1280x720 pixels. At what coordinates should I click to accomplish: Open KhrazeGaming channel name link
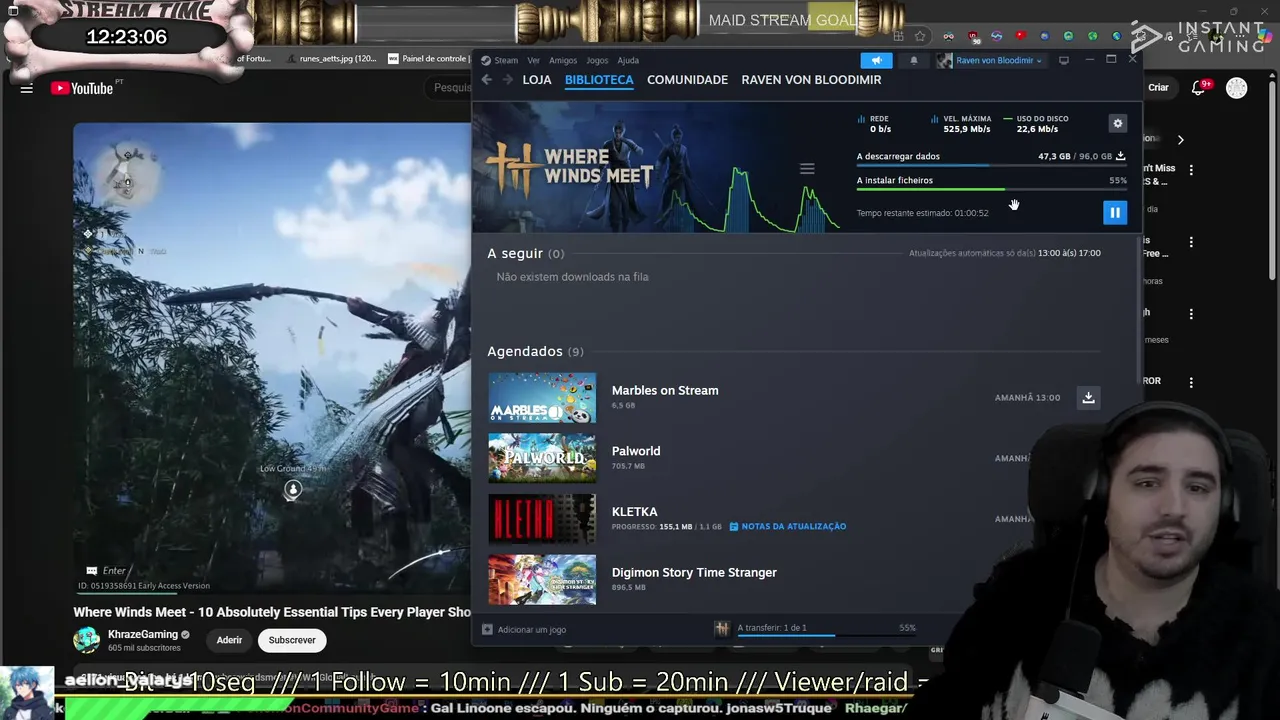[143, 634]
